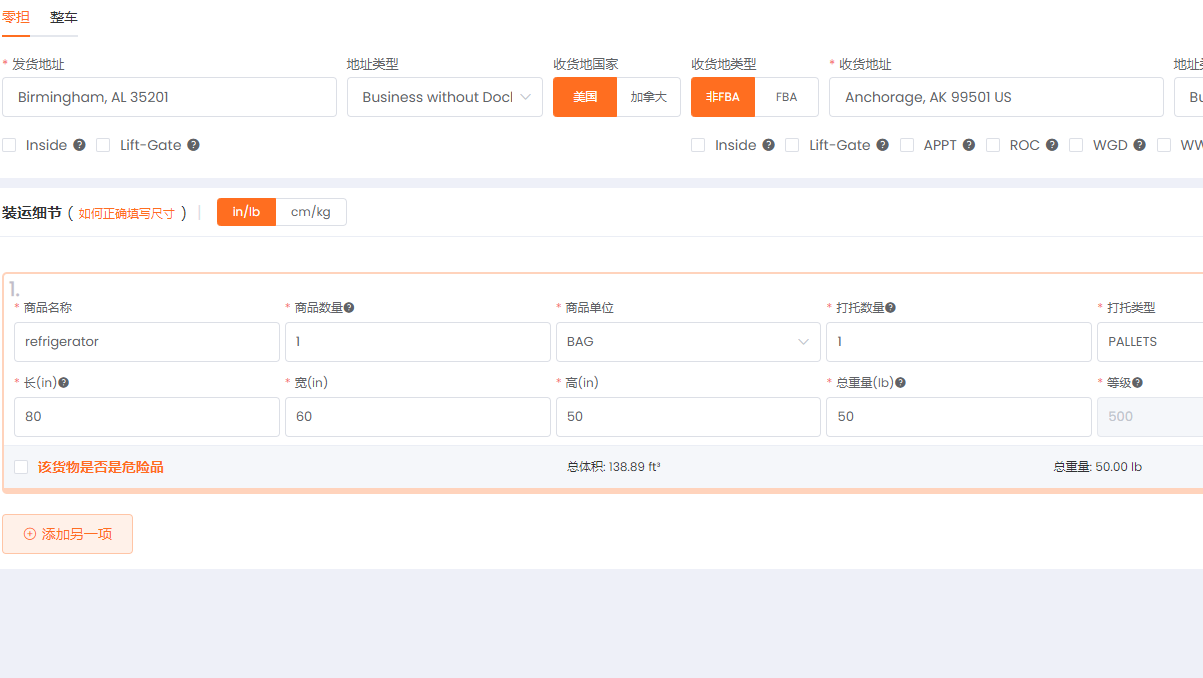Click the 添加另一项 button
This screenshot has height=678, width=1203.
(x=67, y=534)
